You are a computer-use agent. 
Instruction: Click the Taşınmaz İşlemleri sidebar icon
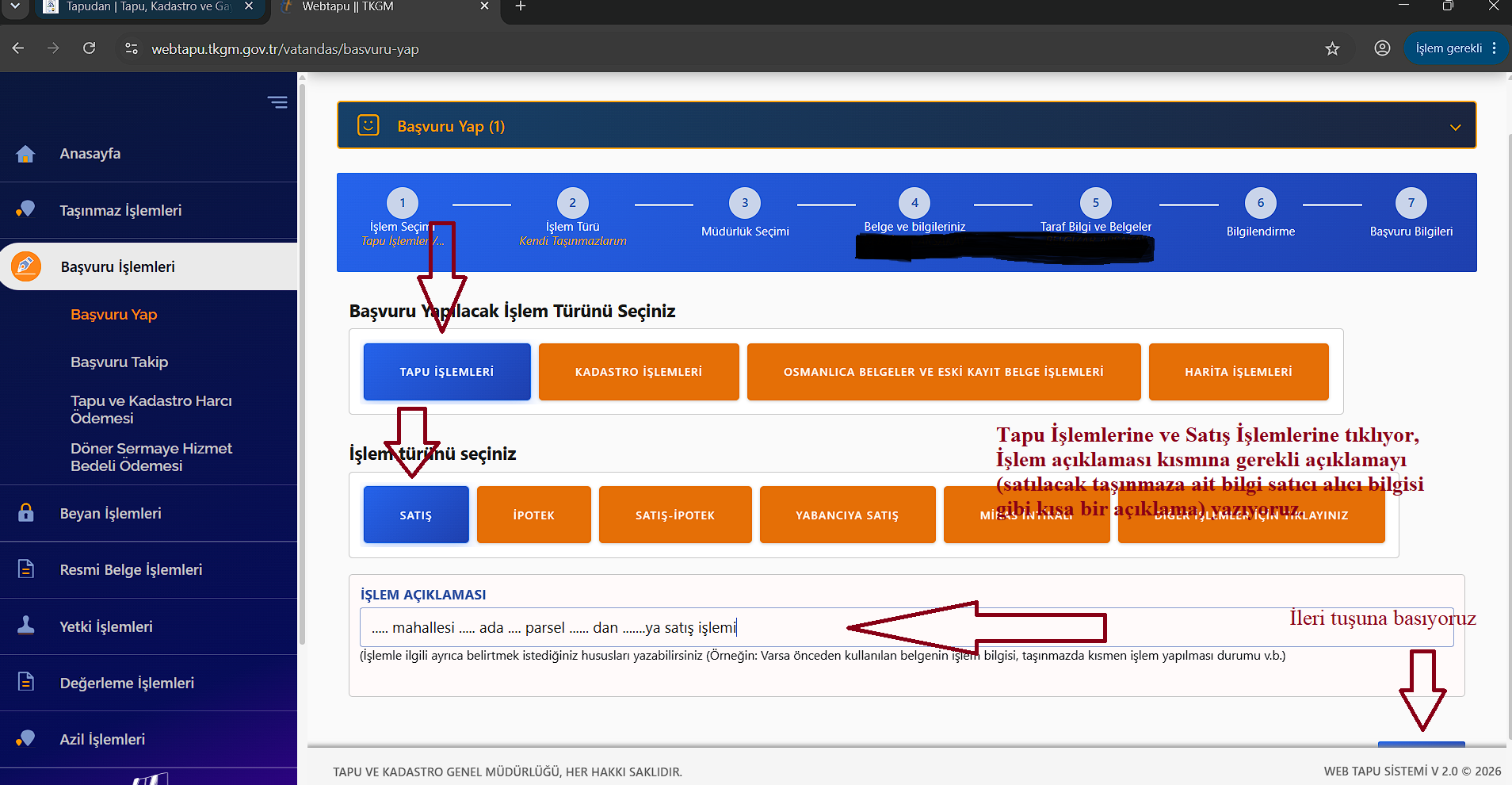click(25, 209)
